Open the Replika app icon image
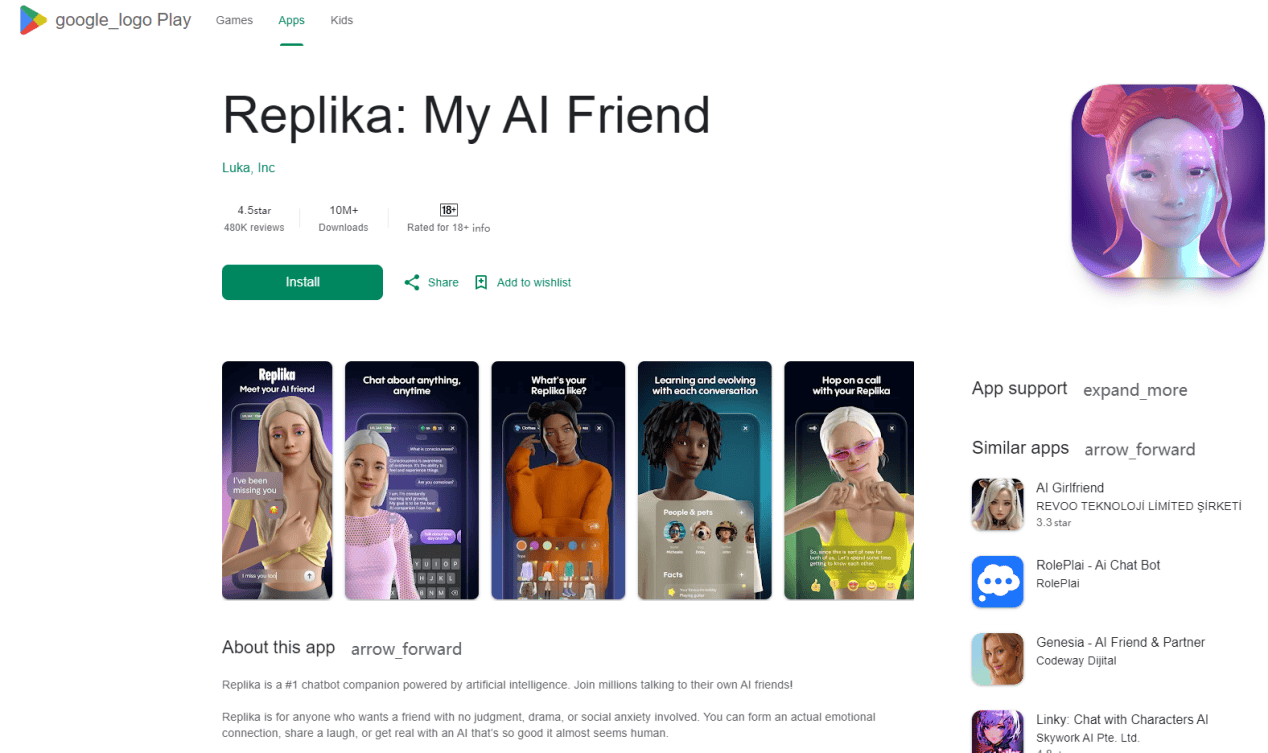Viewport: 1268px width, 753px height. (1168, 181)
